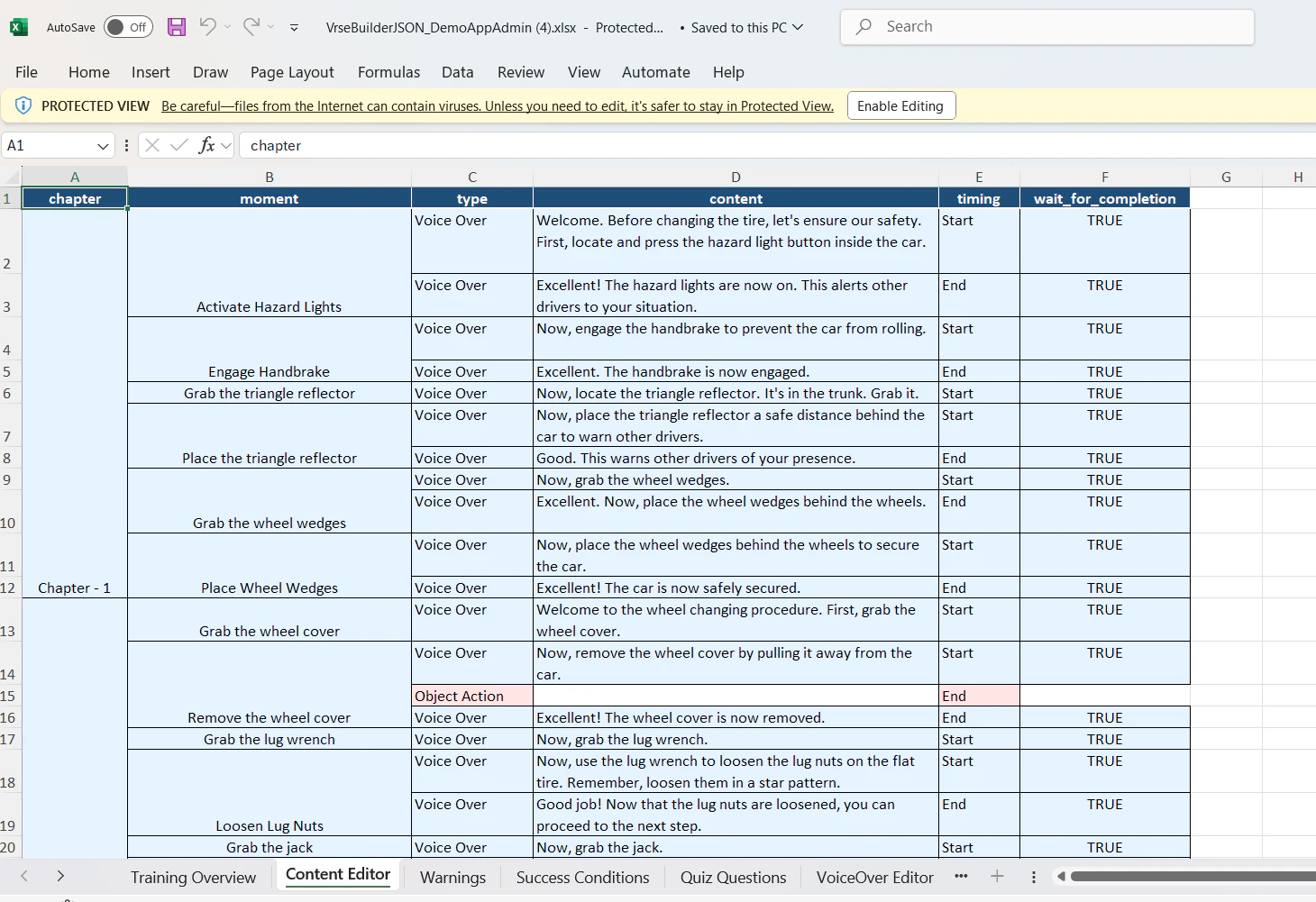
Task: Click cell 'Now, grab the wheel wedges.'
Action: coord(736,479)
